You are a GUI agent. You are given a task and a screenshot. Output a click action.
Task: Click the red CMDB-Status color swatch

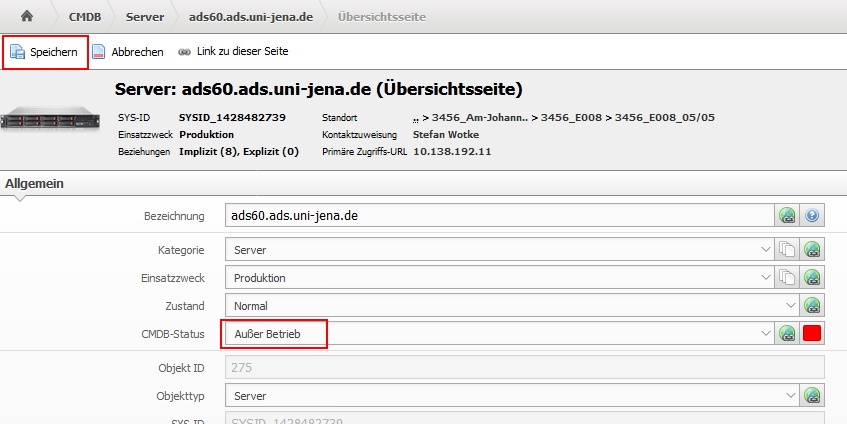coord(812,333)
